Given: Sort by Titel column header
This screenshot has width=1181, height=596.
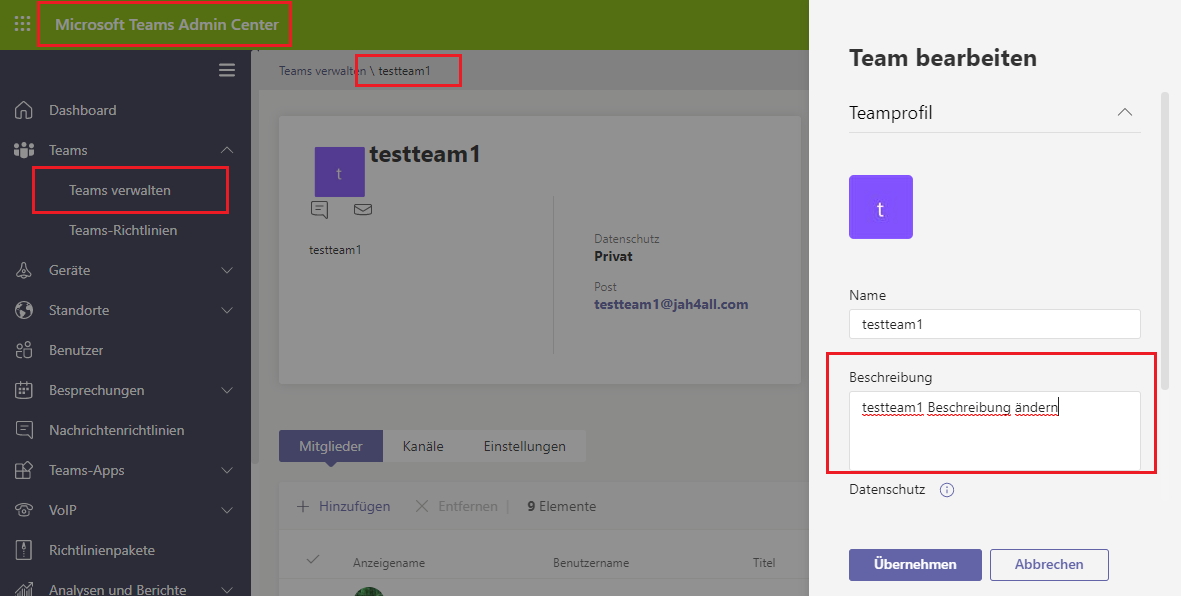Looking at the screenshot, I should (x=764, y=563).
